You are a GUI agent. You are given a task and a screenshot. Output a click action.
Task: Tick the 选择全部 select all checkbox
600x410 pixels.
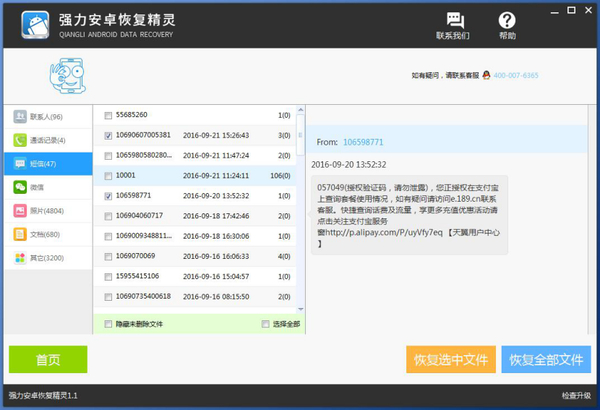pos(265,324)
